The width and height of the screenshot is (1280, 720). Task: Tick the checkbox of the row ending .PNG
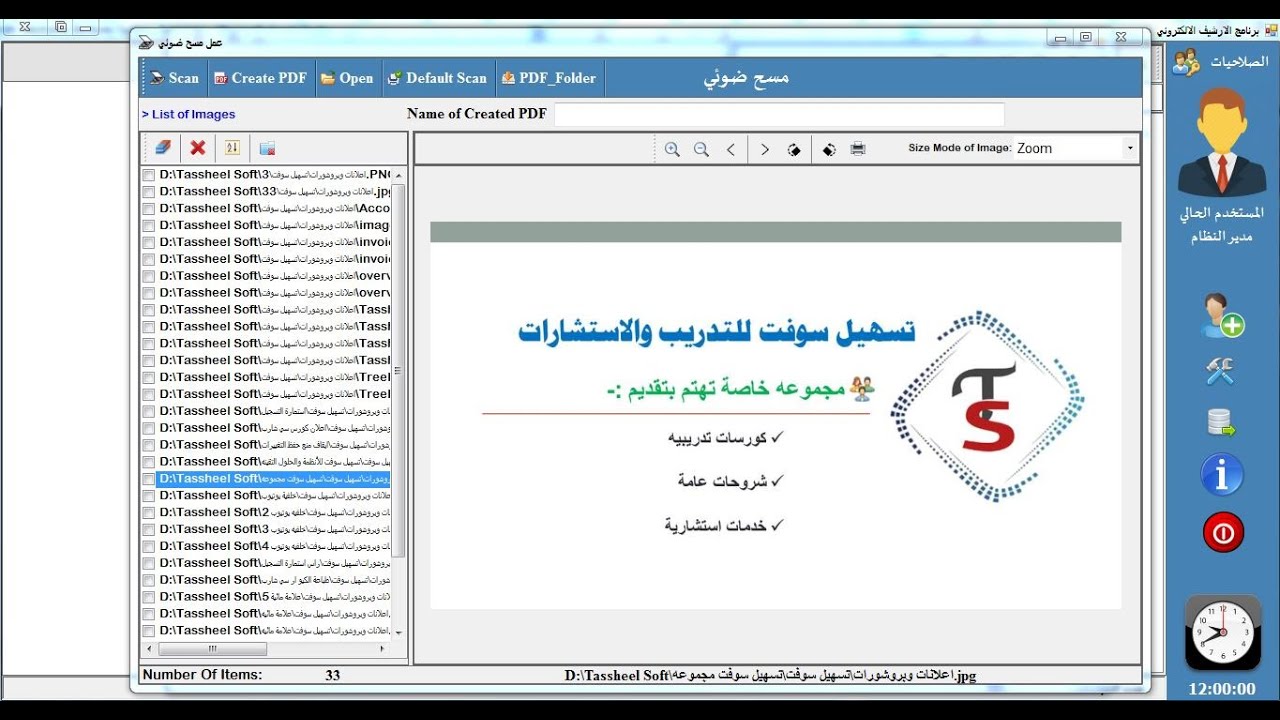click(x=149, y=175)
